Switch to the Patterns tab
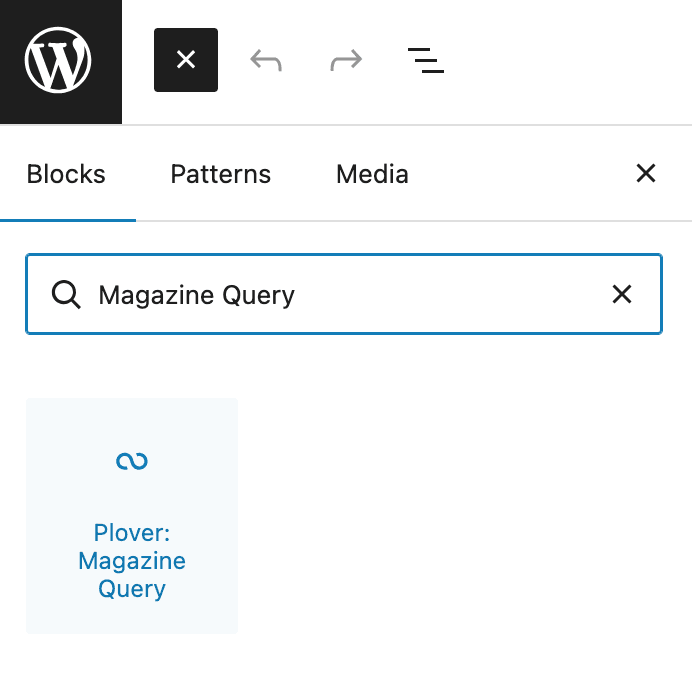Screen dimensions: 692x676 click(220, 174)
